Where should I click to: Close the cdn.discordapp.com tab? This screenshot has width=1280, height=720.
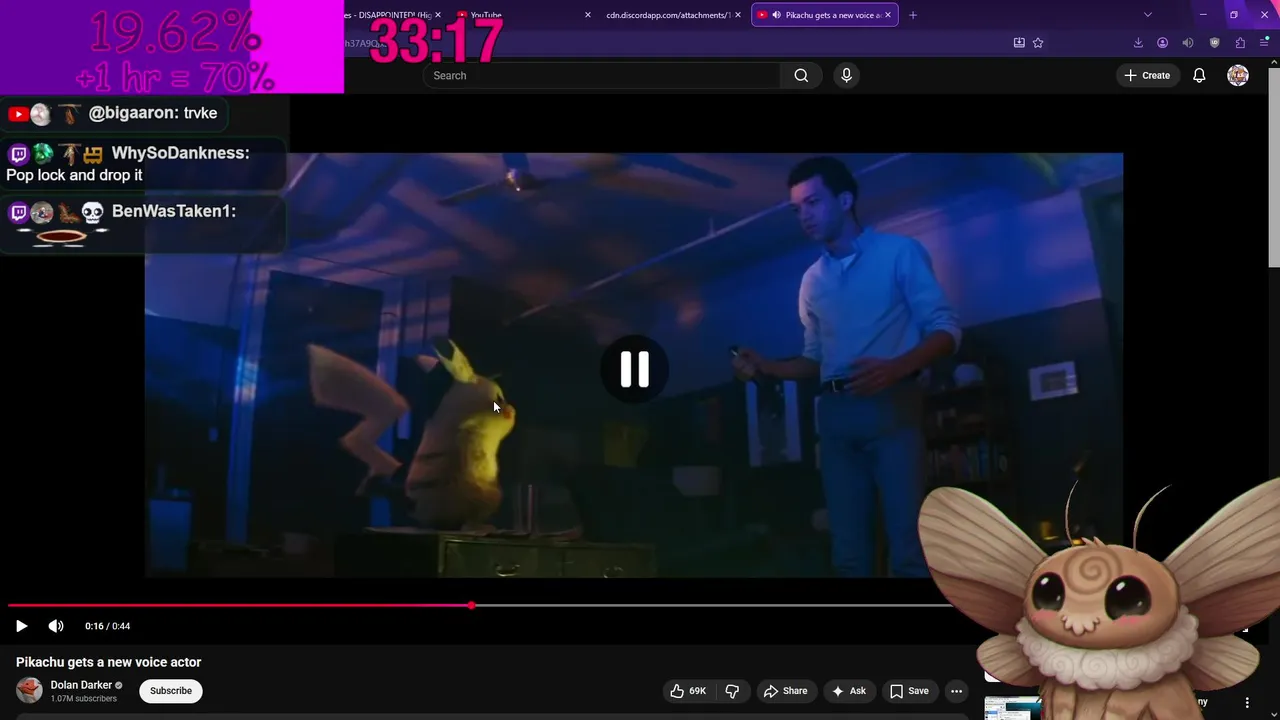(738, 15)
